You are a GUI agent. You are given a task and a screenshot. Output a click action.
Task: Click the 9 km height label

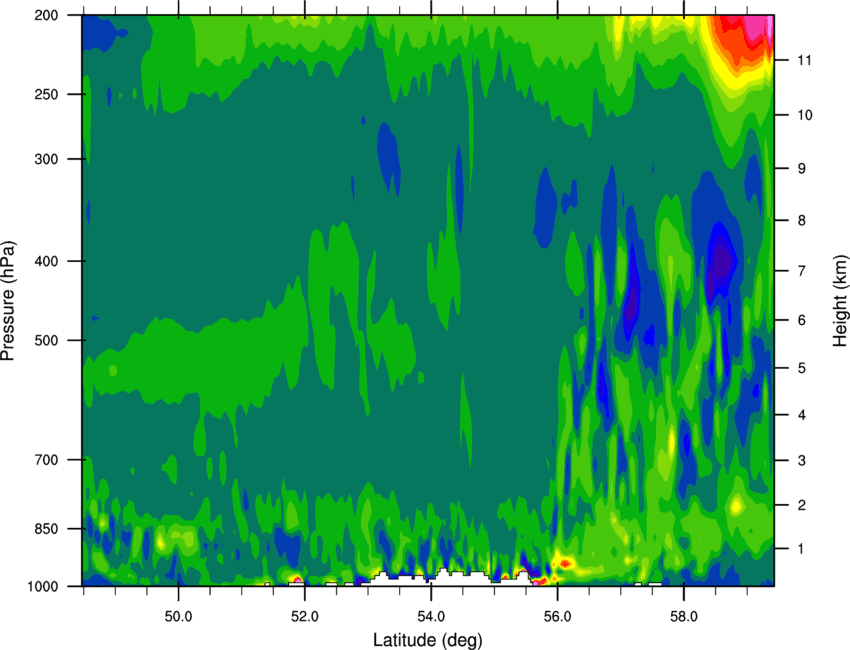(802, 168)
